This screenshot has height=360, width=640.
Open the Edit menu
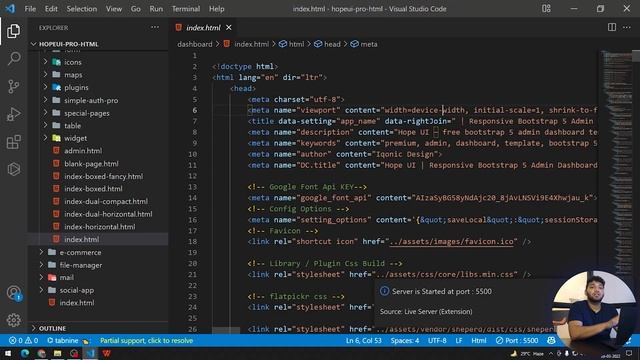51,9
